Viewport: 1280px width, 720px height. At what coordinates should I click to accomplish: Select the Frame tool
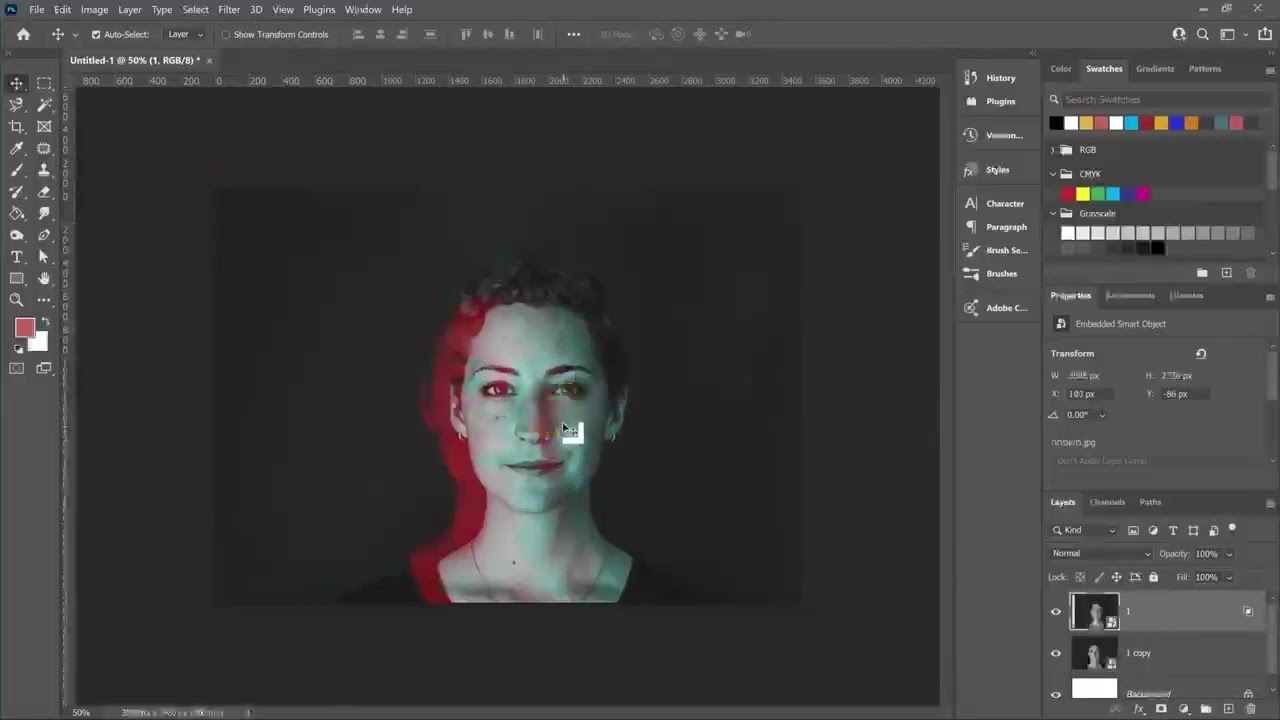pyautogui.click(x=44, y=127)
